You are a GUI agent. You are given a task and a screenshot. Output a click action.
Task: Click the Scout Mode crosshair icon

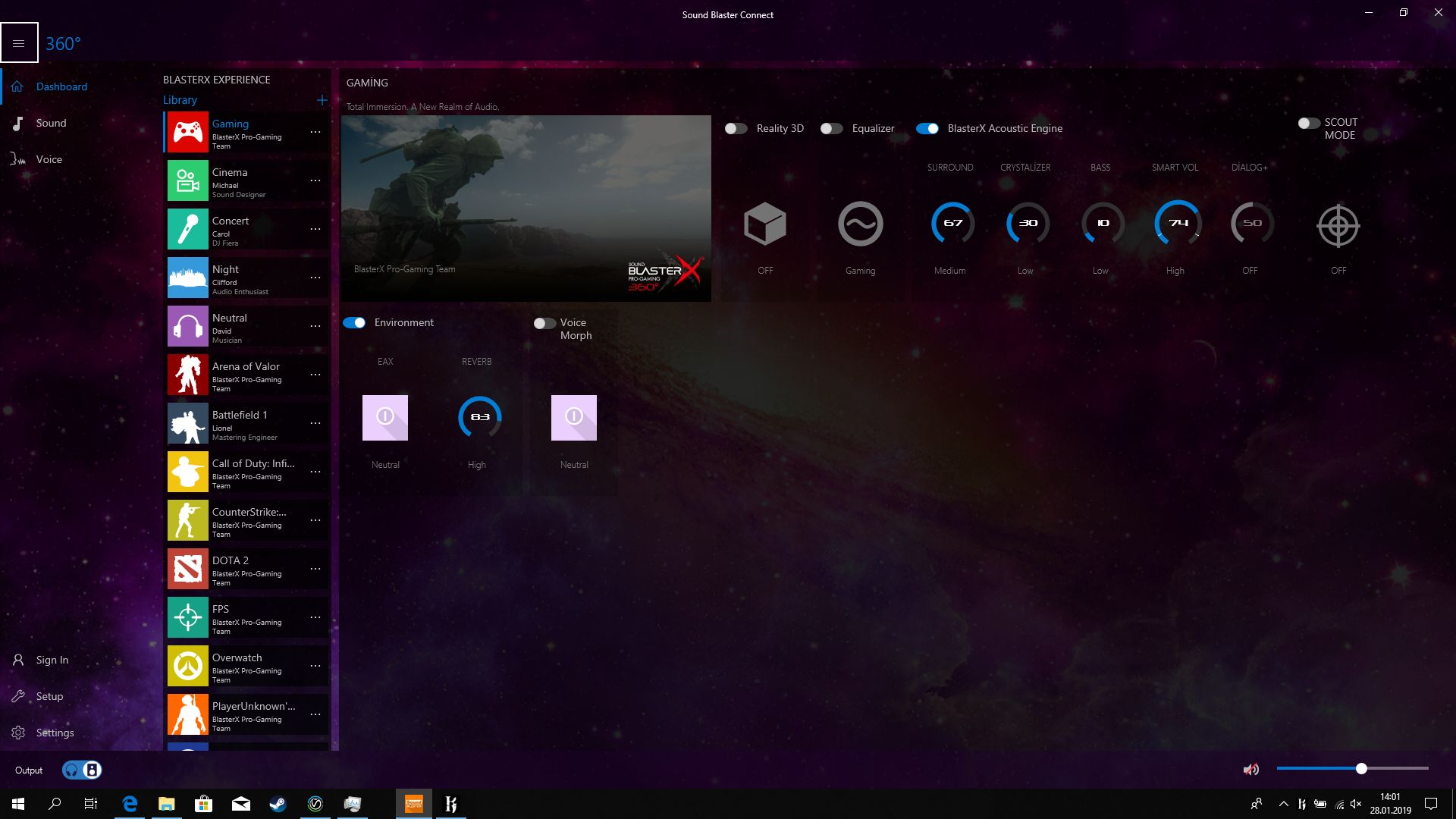tap(1338, 225)
